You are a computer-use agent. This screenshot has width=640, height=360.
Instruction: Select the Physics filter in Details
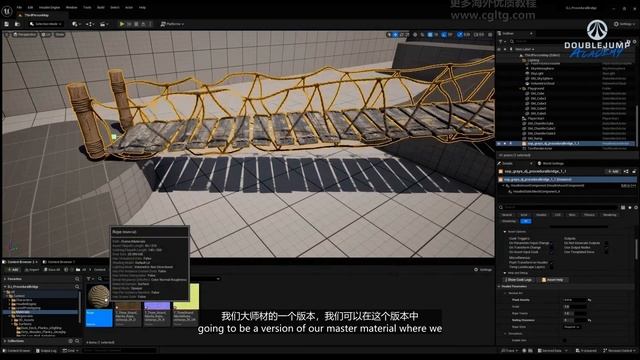(x=589, y=215)
